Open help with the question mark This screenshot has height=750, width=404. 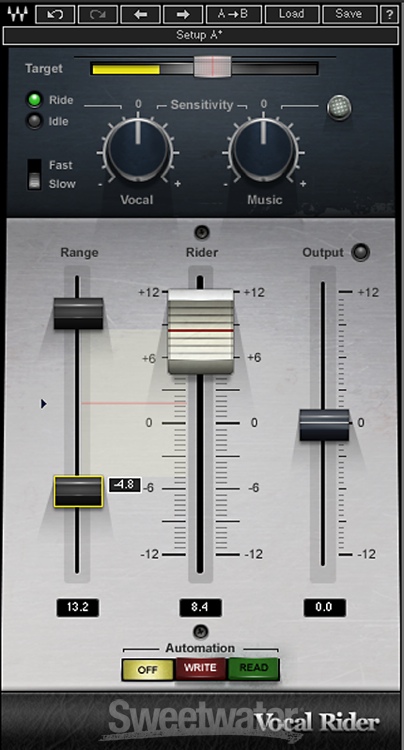[x=389, y=14]
